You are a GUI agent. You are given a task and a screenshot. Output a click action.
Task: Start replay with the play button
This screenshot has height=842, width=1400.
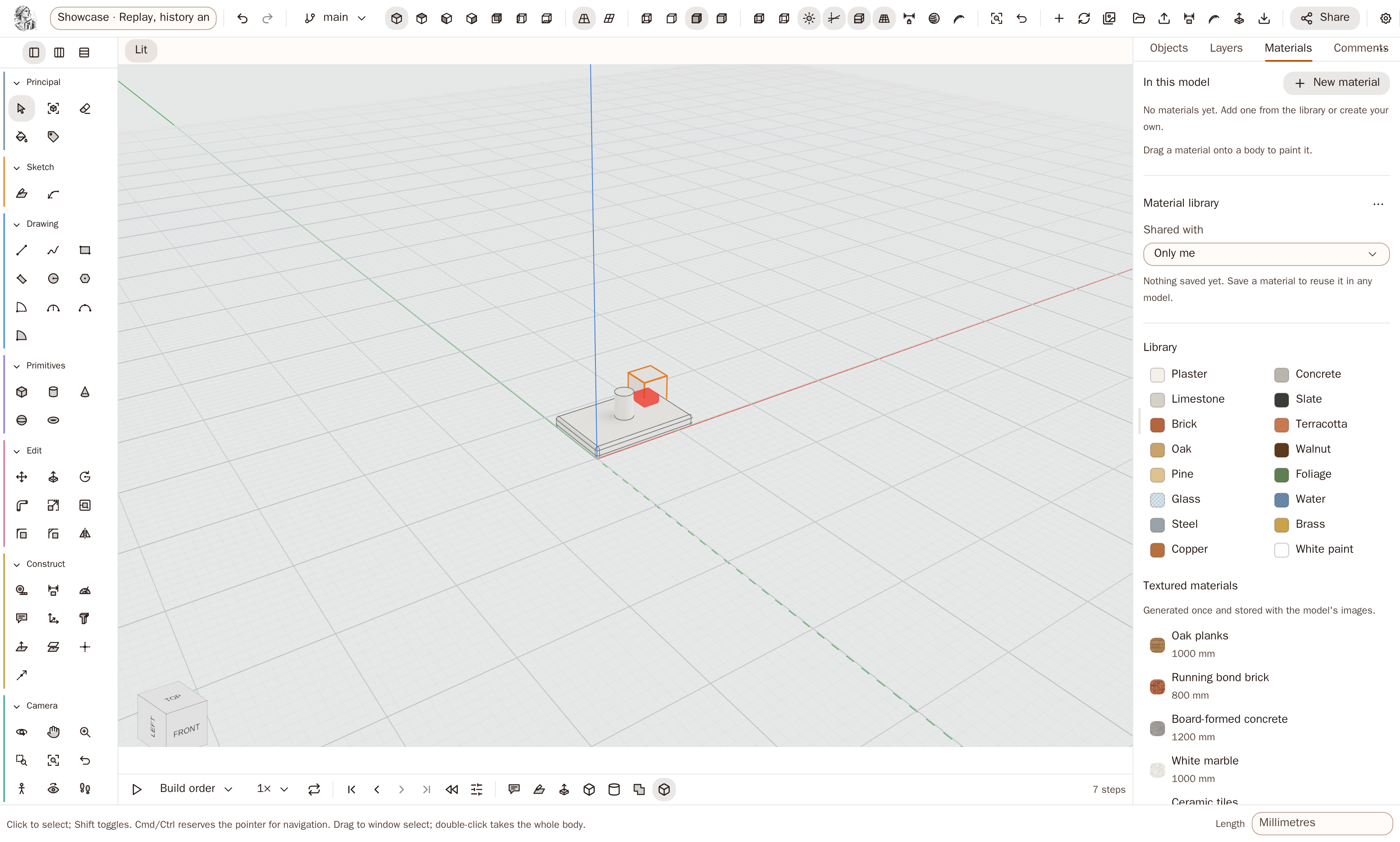[137, 789]
